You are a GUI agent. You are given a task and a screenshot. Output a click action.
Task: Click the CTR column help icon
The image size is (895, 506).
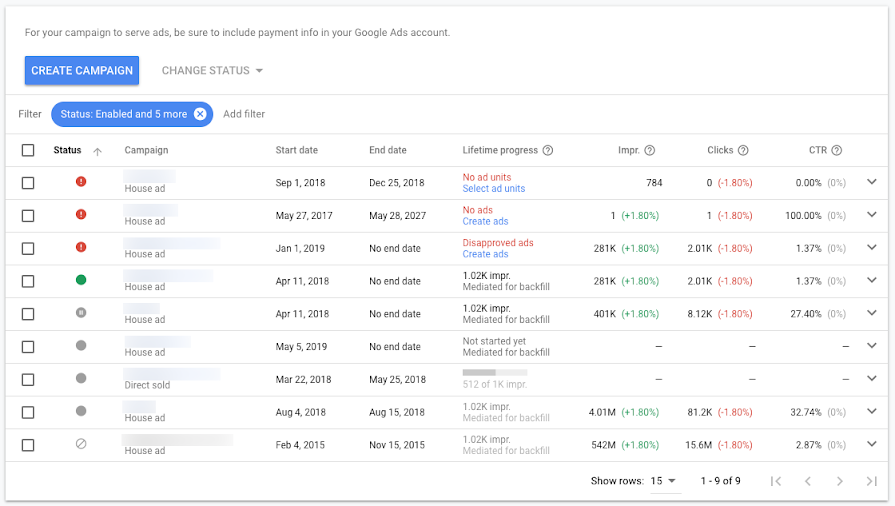tap(836, 151)
